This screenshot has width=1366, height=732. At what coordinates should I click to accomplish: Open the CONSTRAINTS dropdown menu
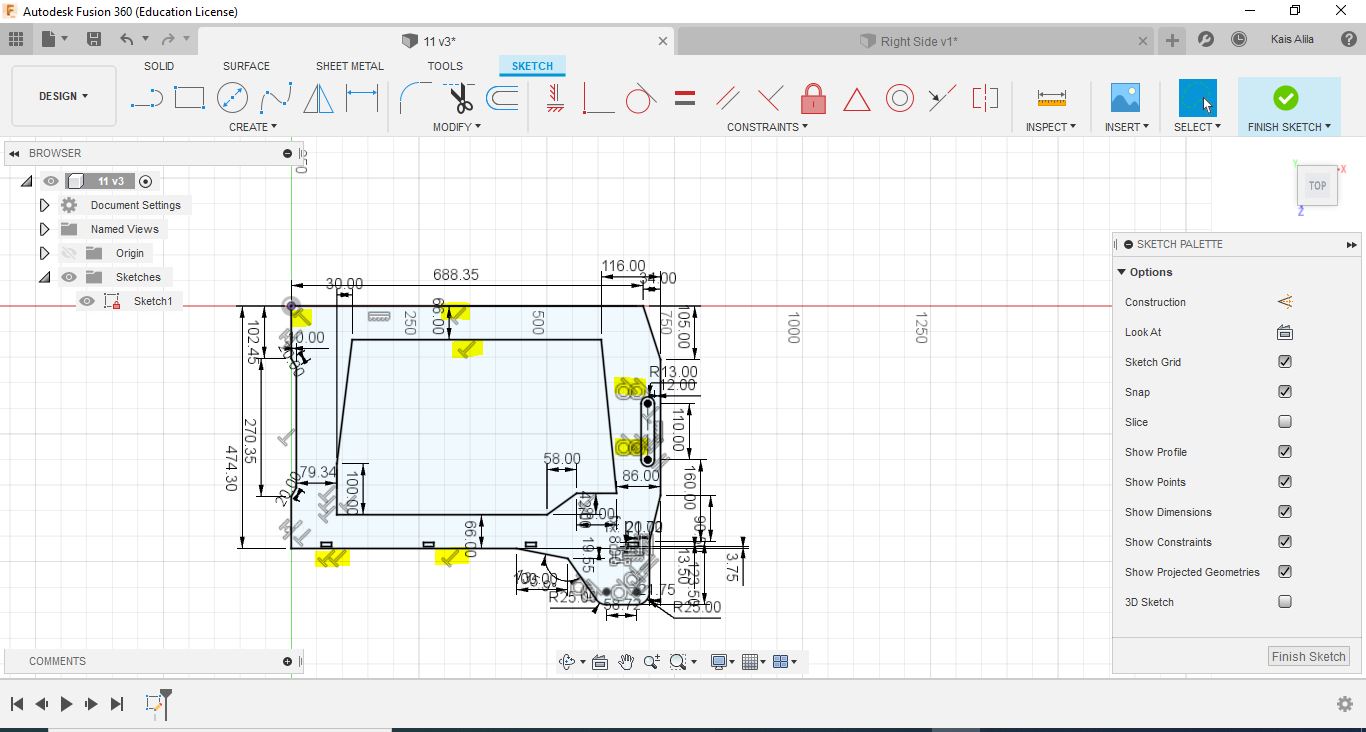(767, 127)
